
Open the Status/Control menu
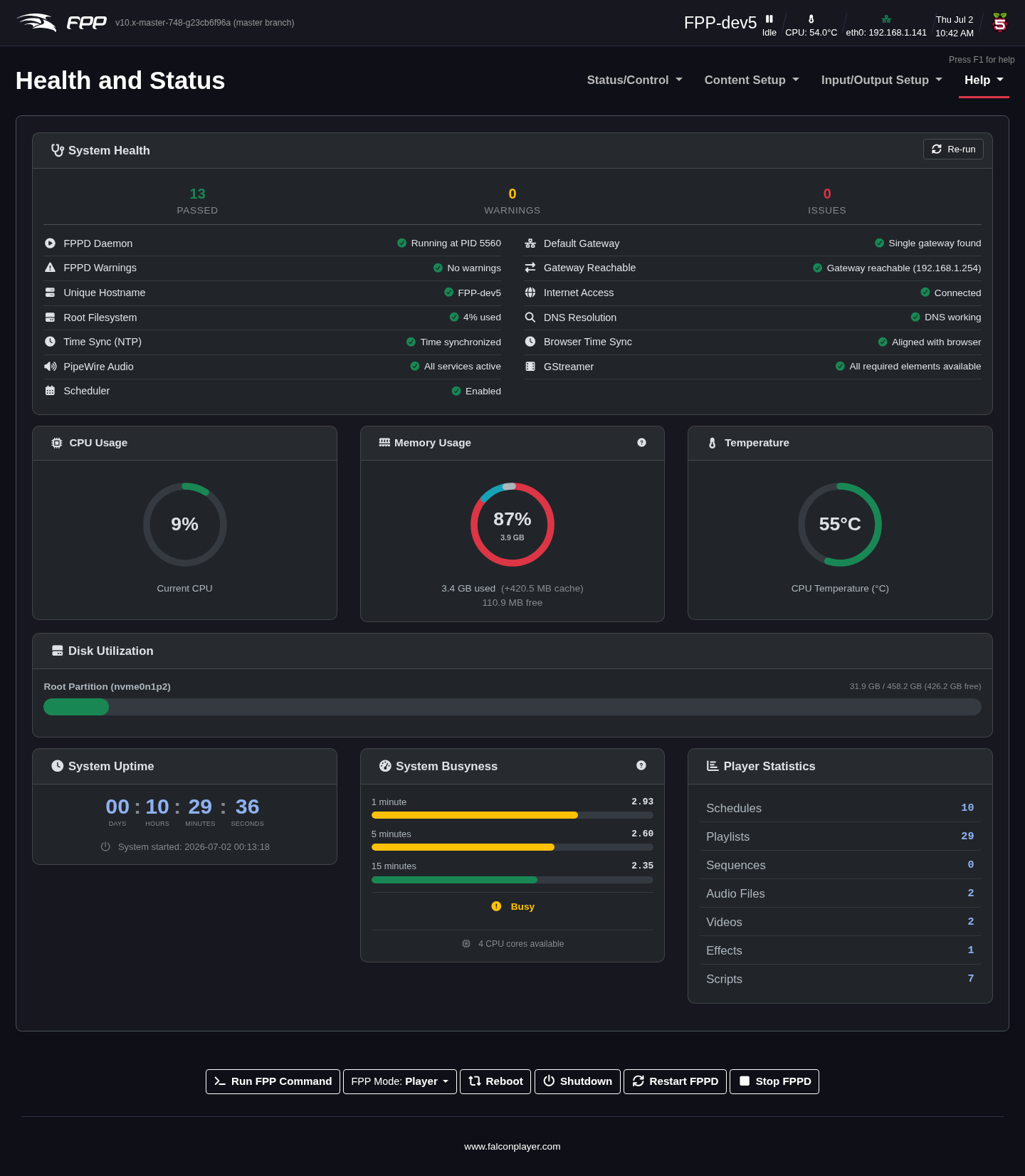634,80
